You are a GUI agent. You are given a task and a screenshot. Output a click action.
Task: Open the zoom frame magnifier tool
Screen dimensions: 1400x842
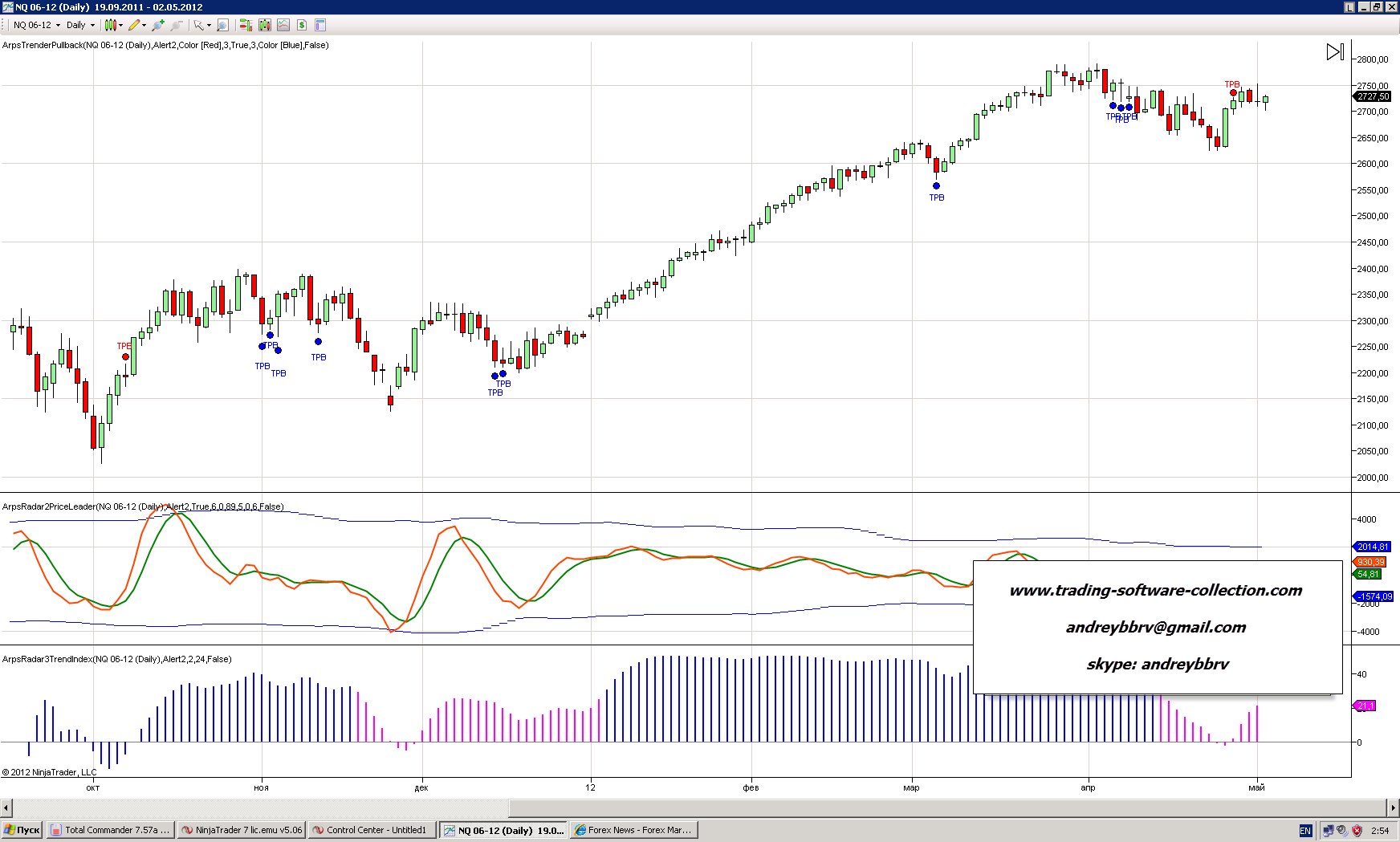(x=223, y=25)
